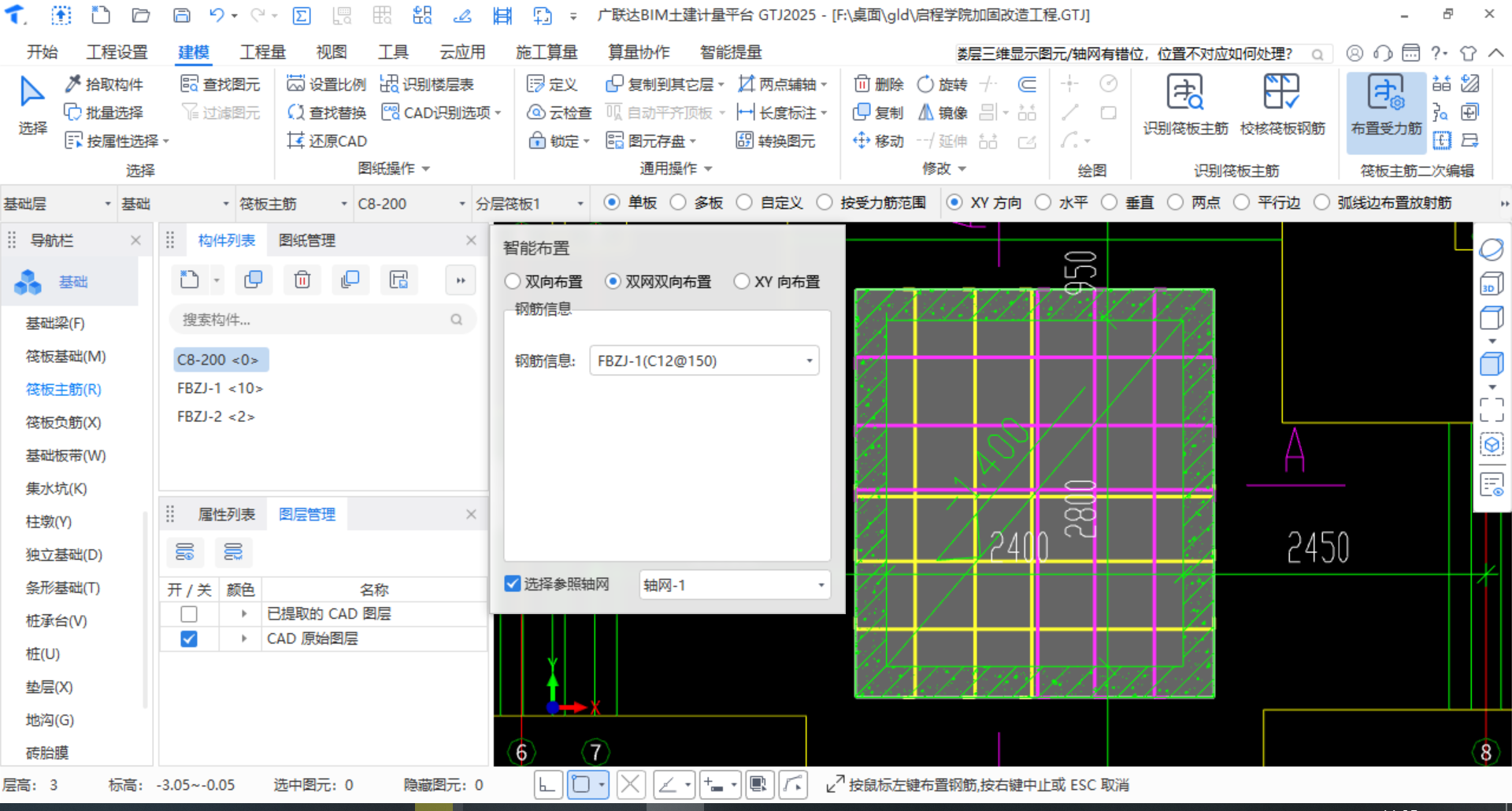Click the 3D view icon on right sidebar

pyautogui.click(x=1492, y=283)
